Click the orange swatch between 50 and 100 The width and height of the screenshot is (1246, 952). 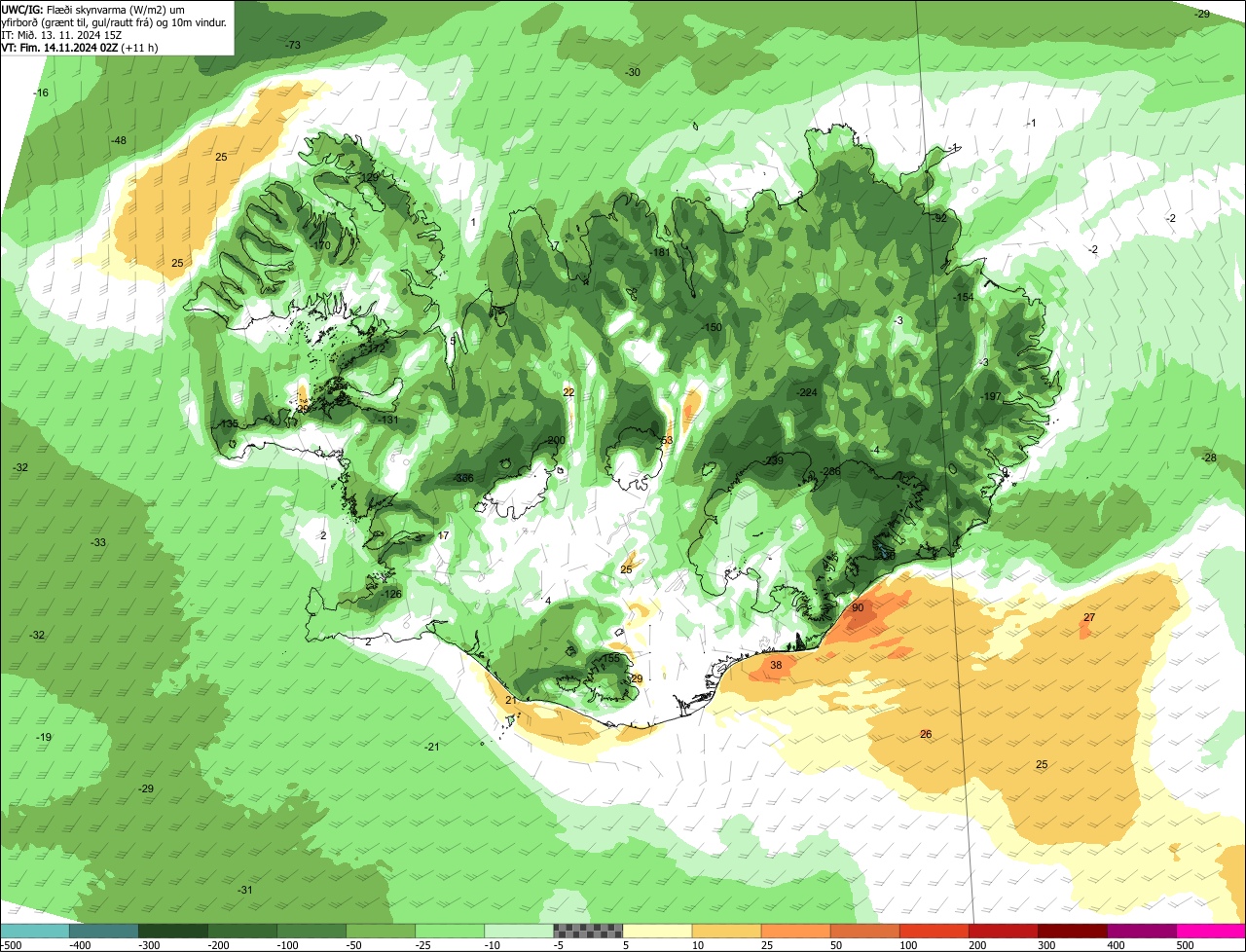tap(864, 931)
